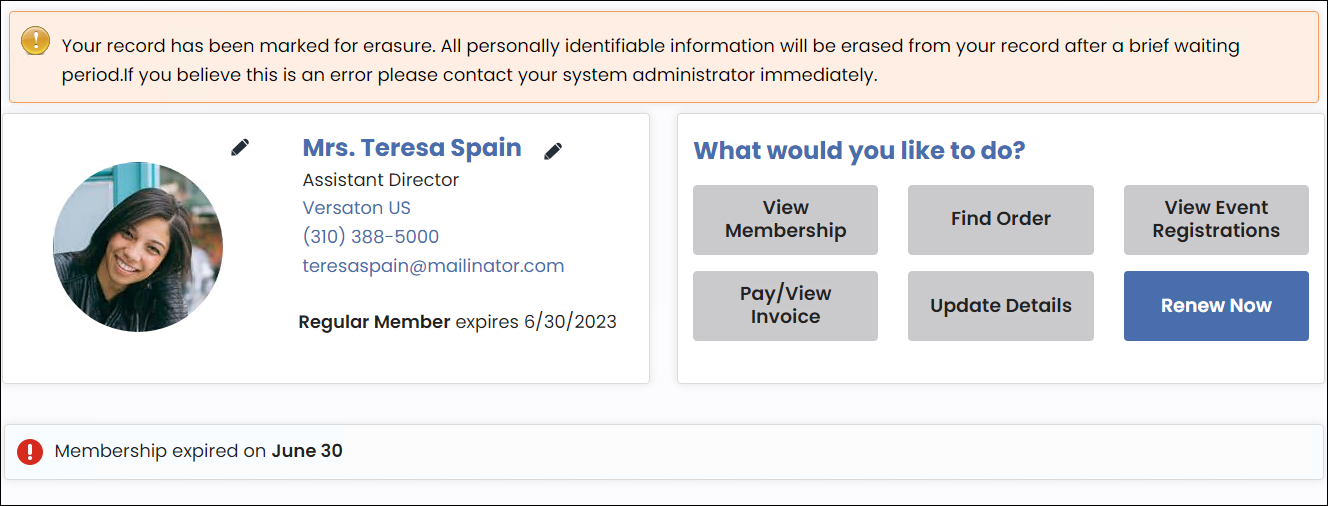Choose the Pay/View Invoice button

point(785,306)
